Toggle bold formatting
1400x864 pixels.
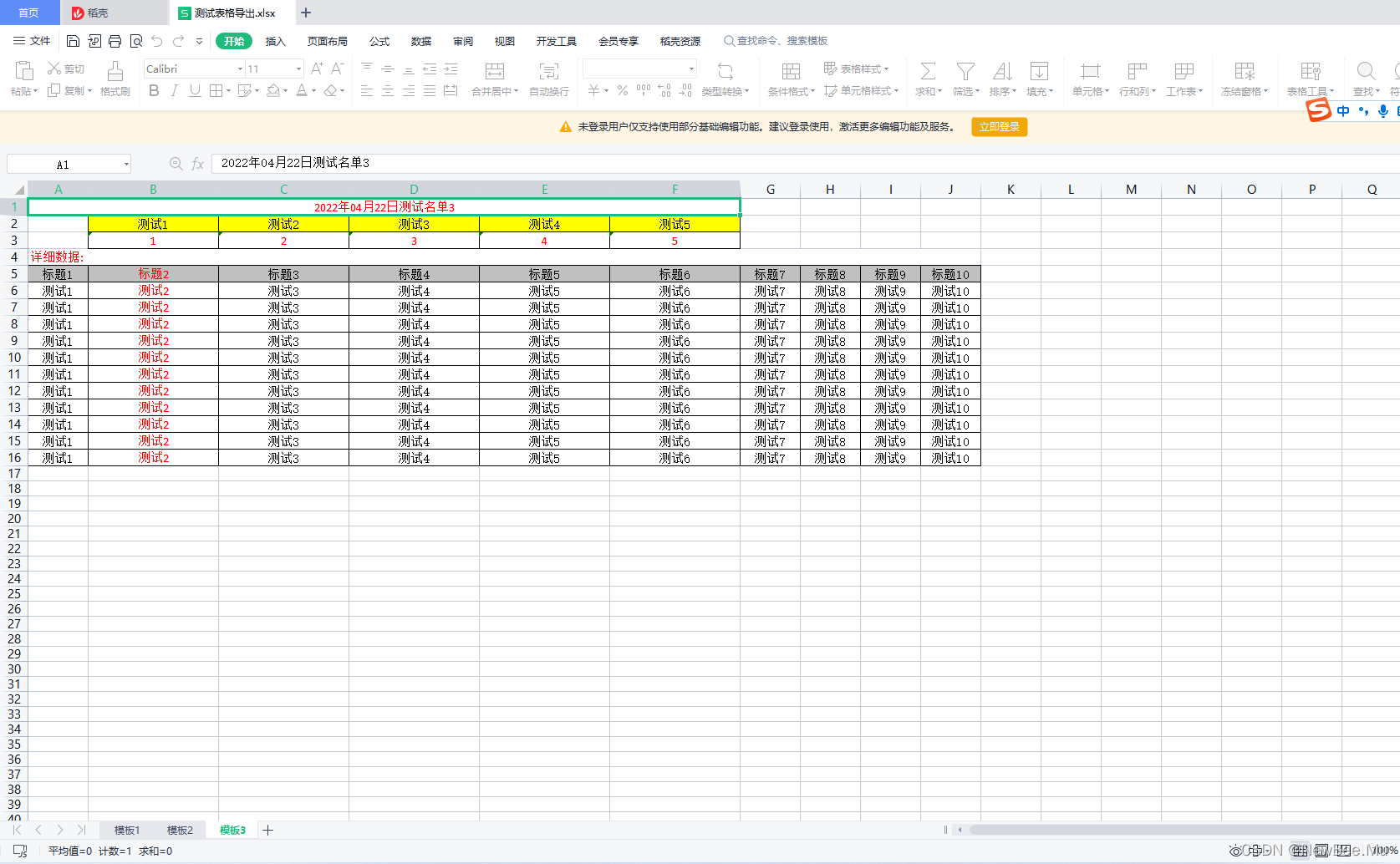click(153, 91)
